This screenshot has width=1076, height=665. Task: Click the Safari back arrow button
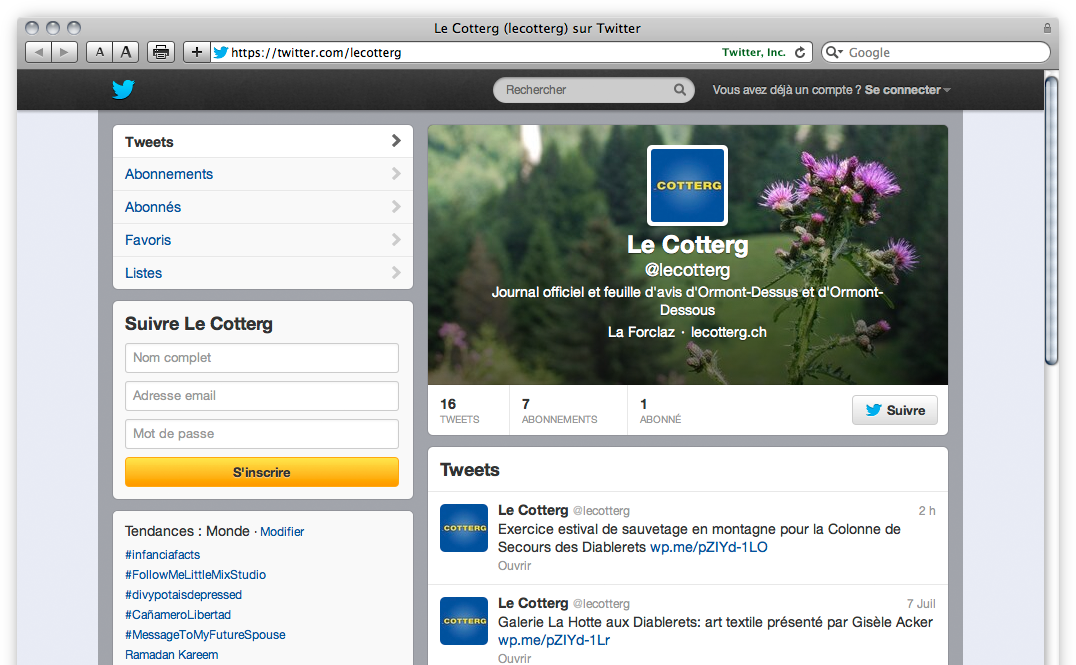[38, 52]
